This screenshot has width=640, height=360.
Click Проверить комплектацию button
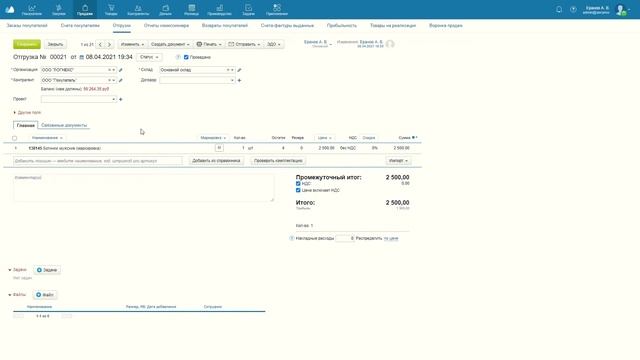click(278, 160)
